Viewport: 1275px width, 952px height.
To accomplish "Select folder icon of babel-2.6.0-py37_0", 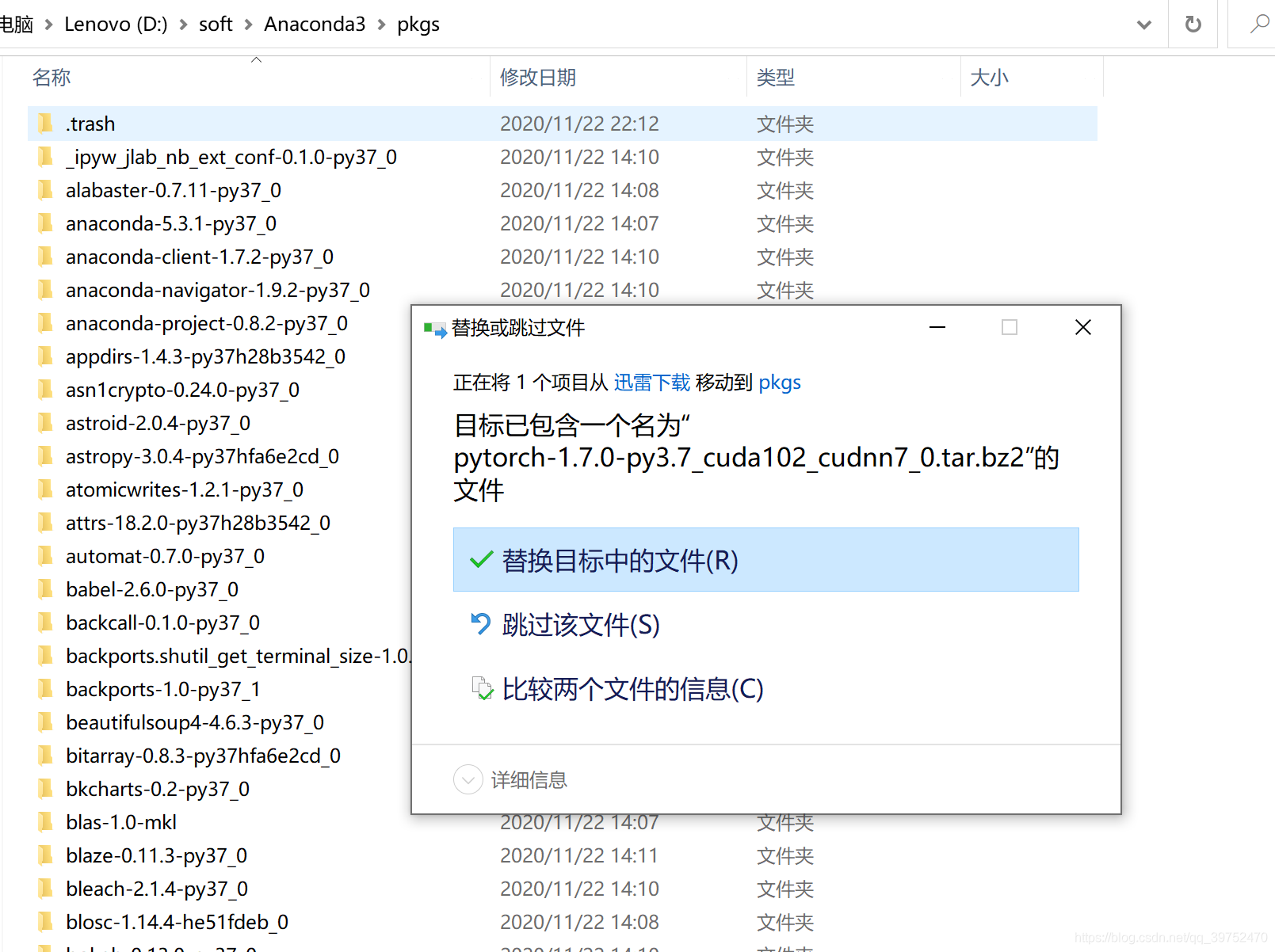I will click(x=46, y=588).
